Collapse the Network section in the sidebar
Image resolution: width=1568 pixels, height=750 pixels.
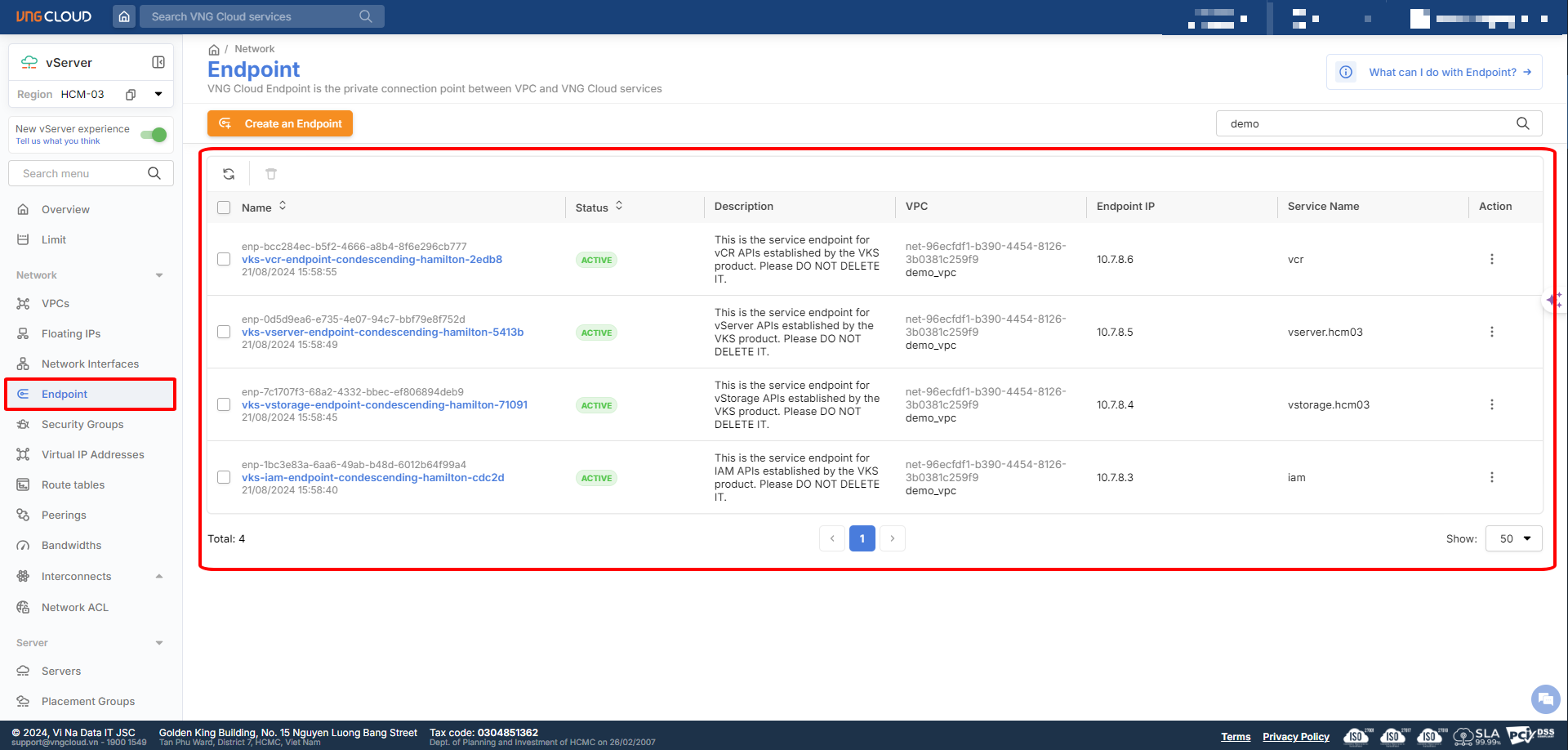(159, 275)
